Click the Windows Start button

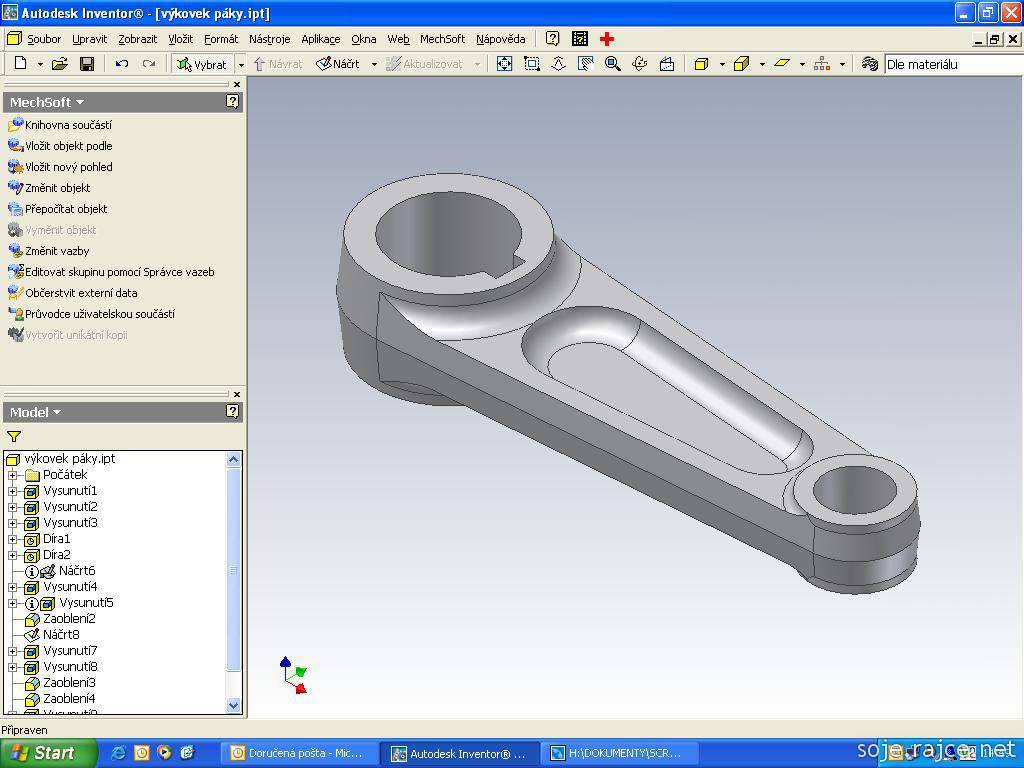(x=45, y=753)
